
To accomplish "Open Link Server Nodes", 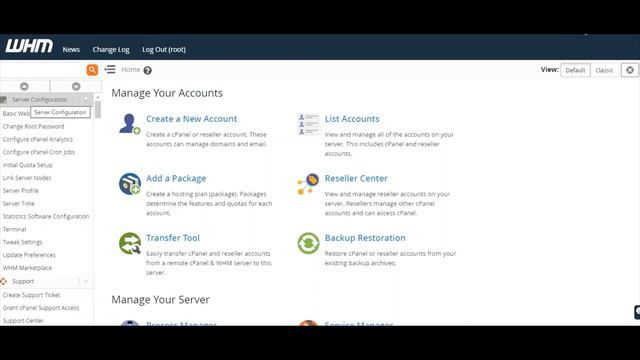I will pyautogui.click(x=27, y=178).
